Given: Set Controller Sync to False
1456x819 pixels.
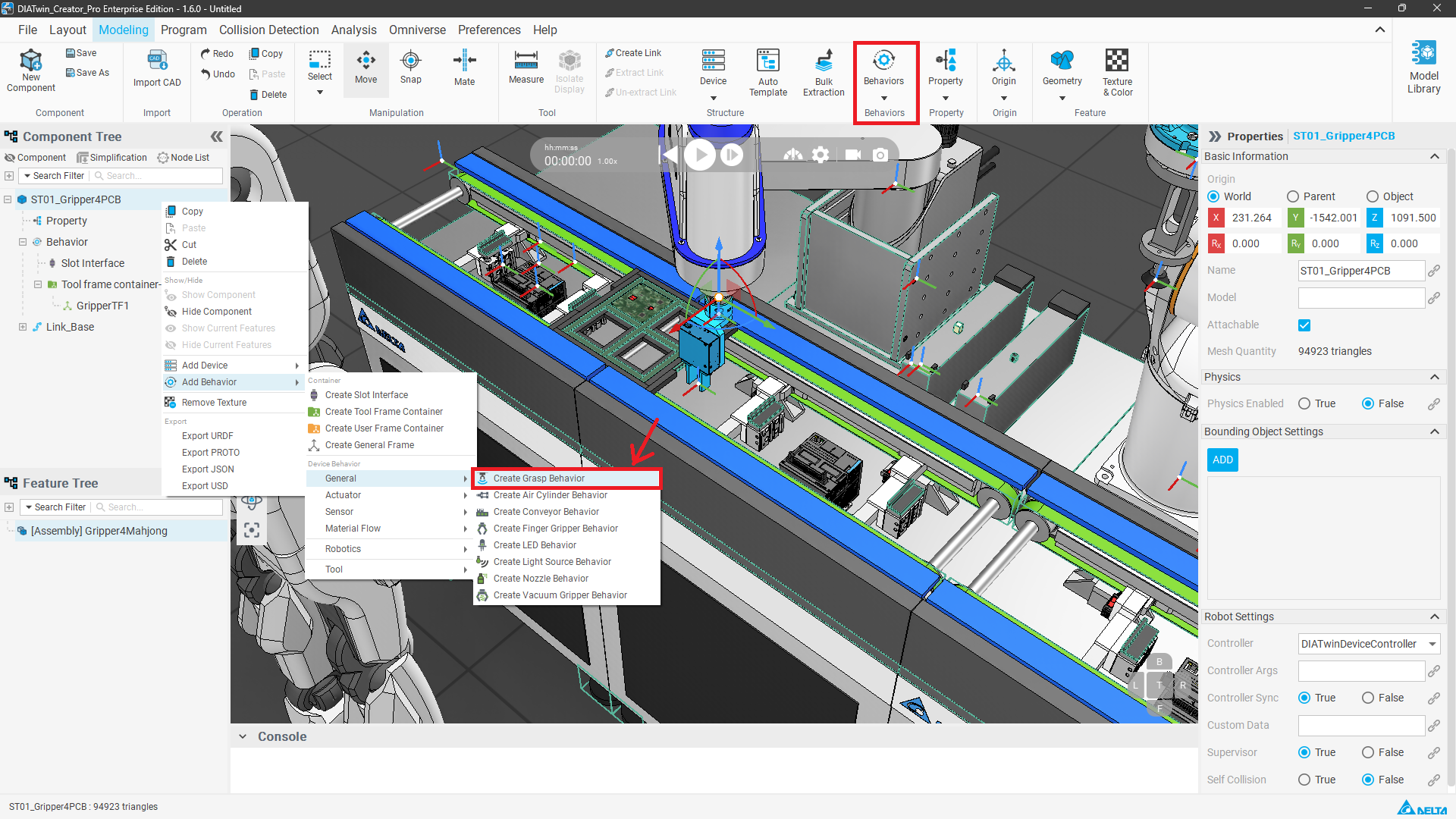Looking at the screenshot, I should (1368, 698).
